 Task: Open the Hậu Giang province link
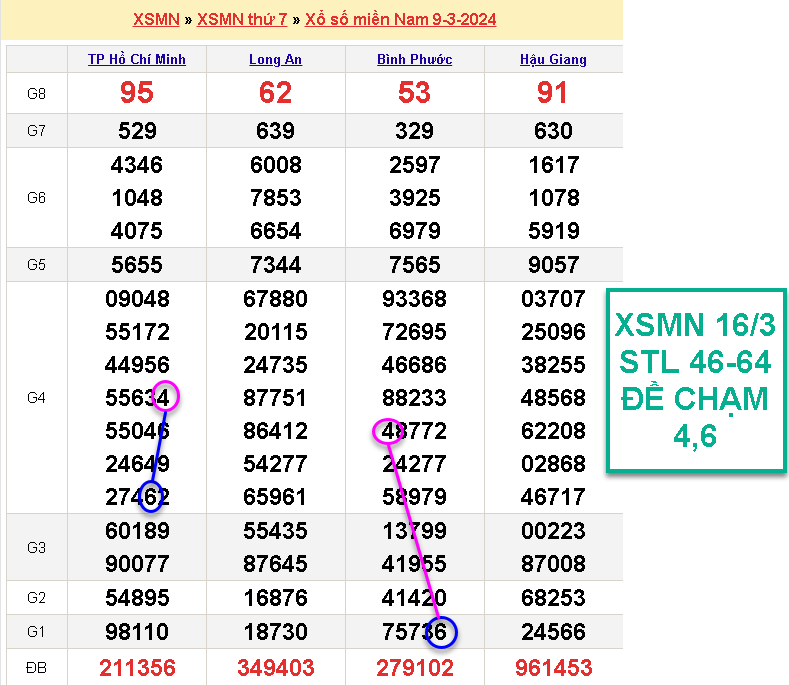pos(553,59)
